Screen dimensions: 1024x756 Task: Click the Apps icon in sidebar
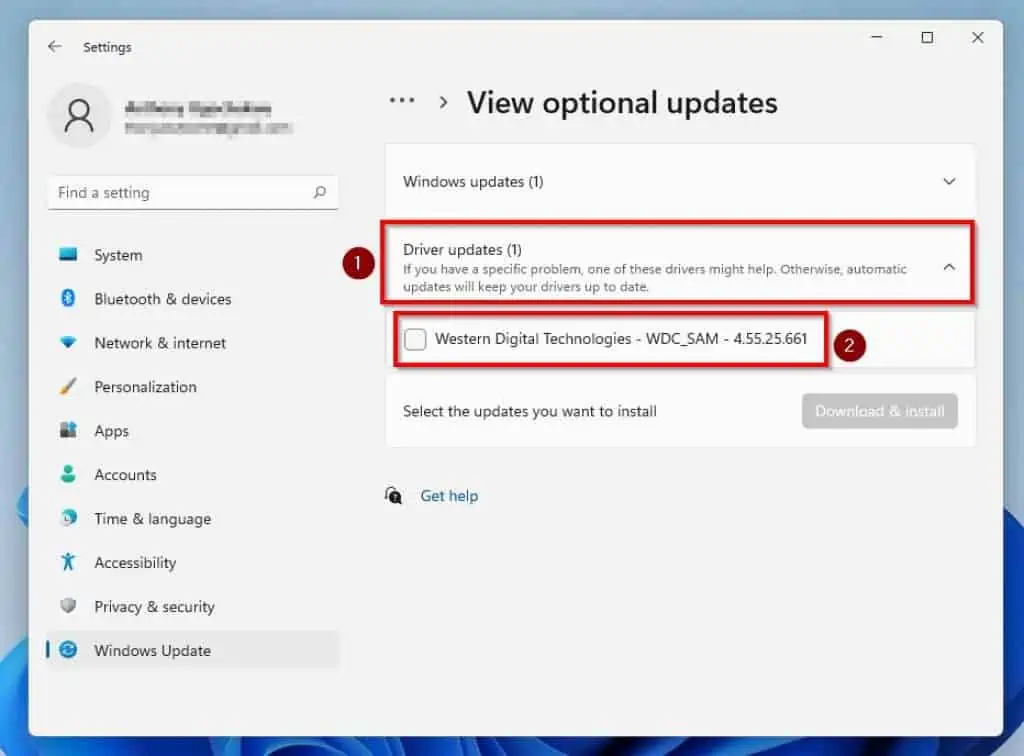tap(68, 430)
